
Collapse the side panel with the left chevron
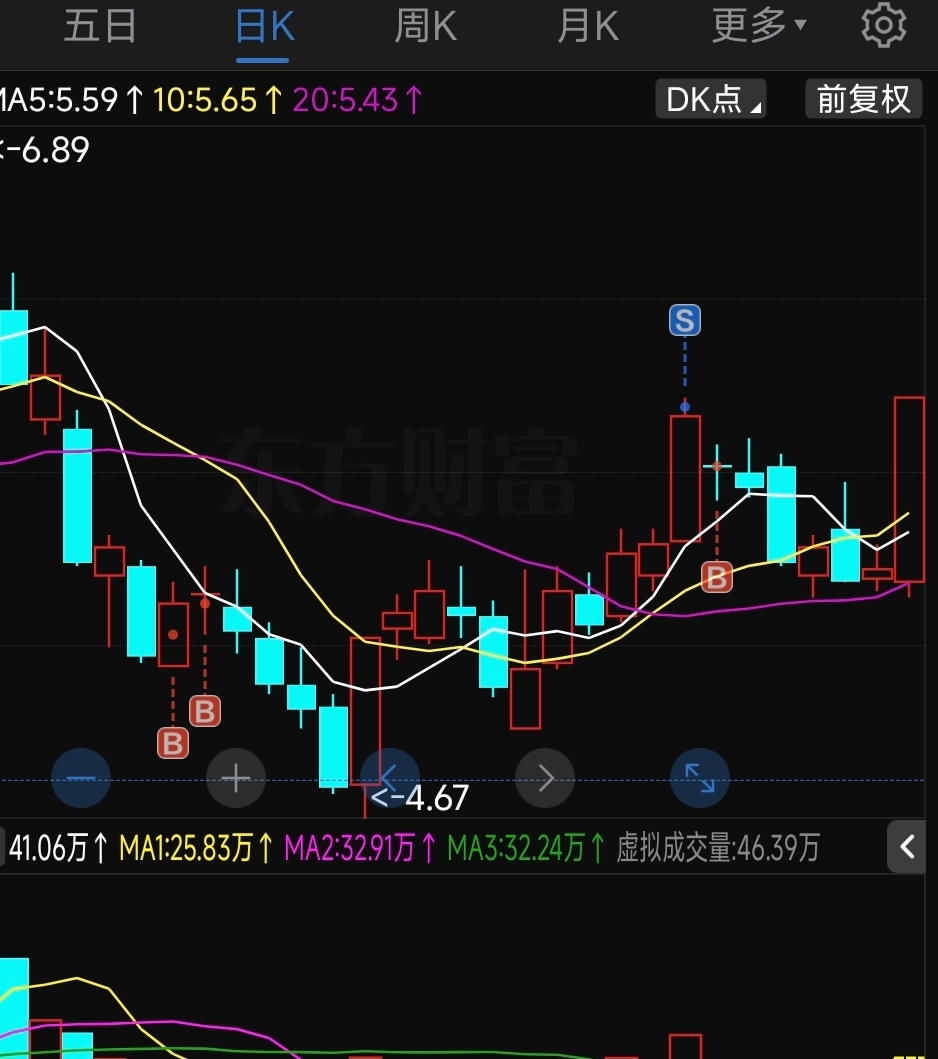coord(906,846)
